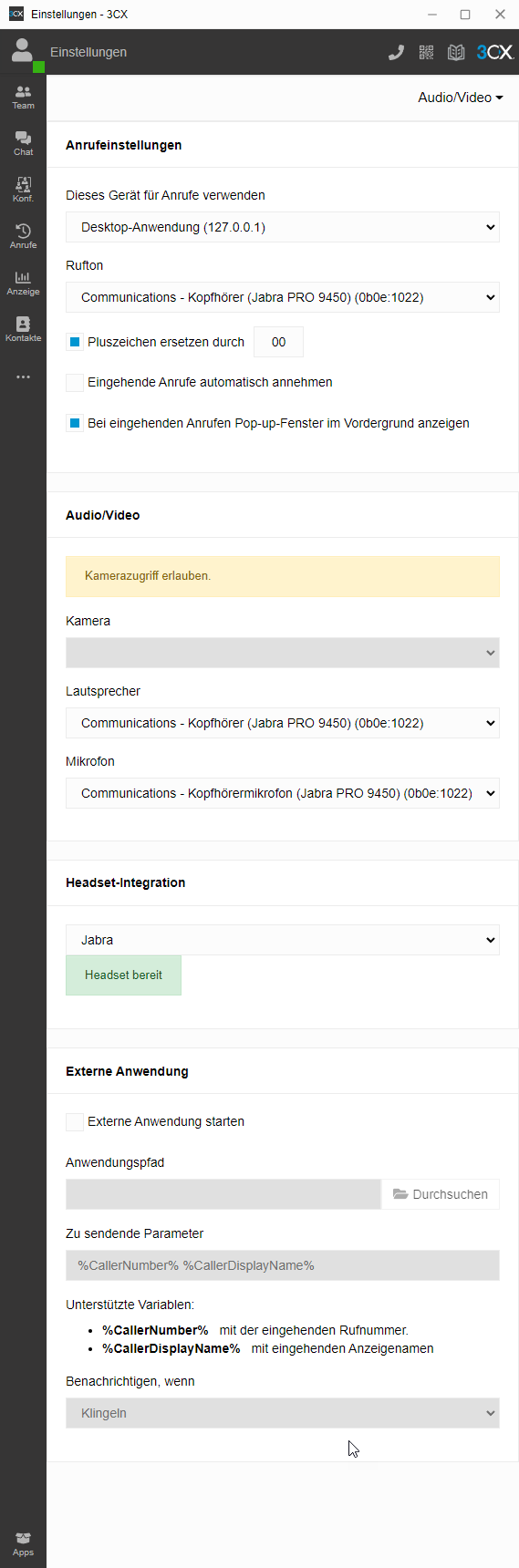Click the plus replacement field containing 00

pyautogui.click(x=278, y=342)
